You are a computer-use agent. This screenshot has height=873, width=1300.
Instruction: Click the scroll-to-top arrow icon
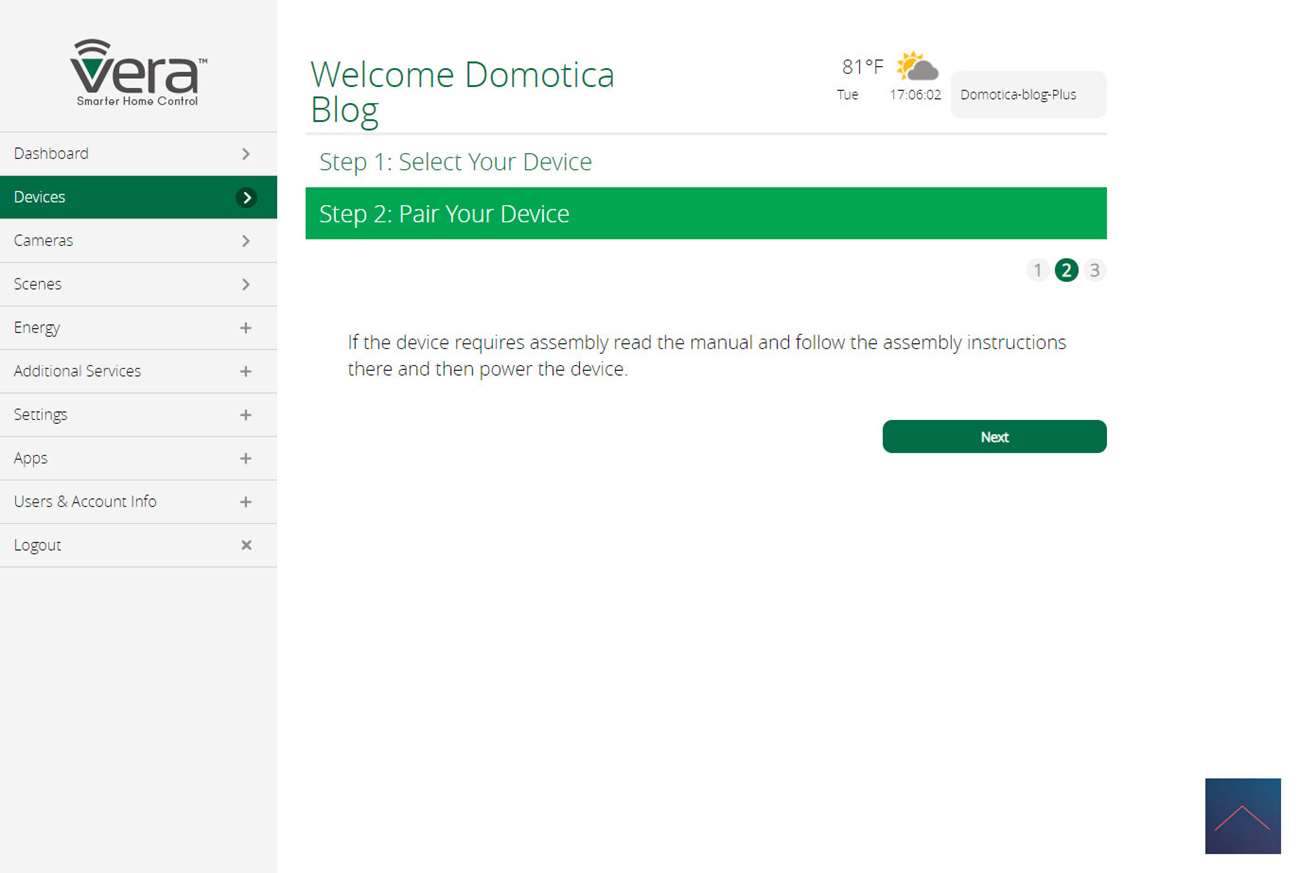click(x=1242, y=816)
